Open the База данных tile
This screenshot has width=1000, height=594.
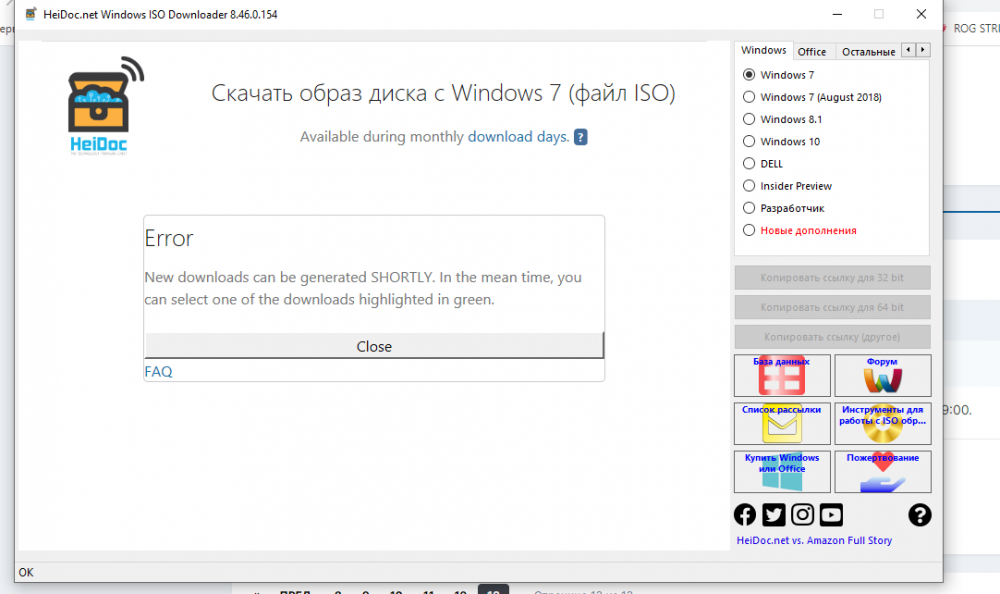point(782,375)
